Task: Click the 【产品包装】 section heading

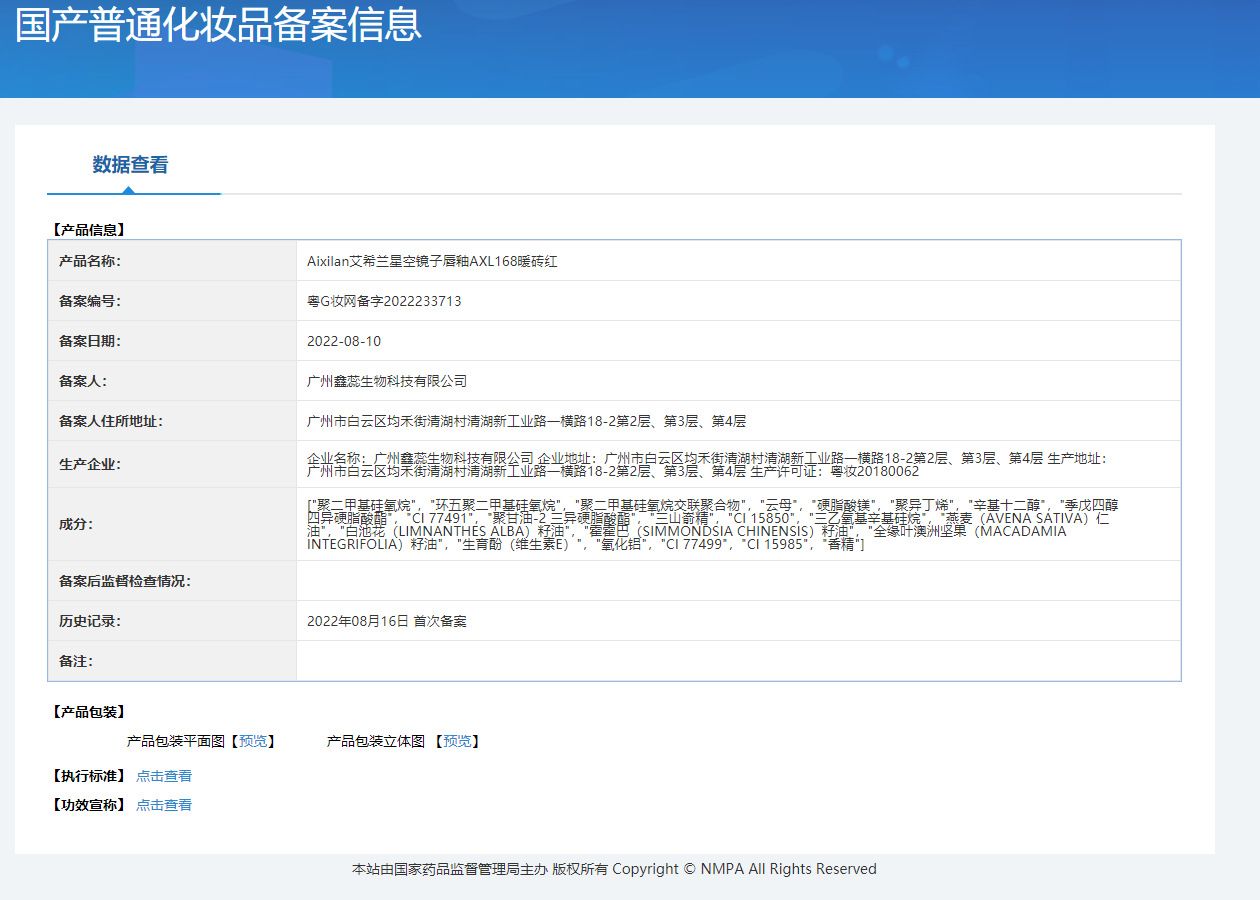Action: click(x=88, y=712)
